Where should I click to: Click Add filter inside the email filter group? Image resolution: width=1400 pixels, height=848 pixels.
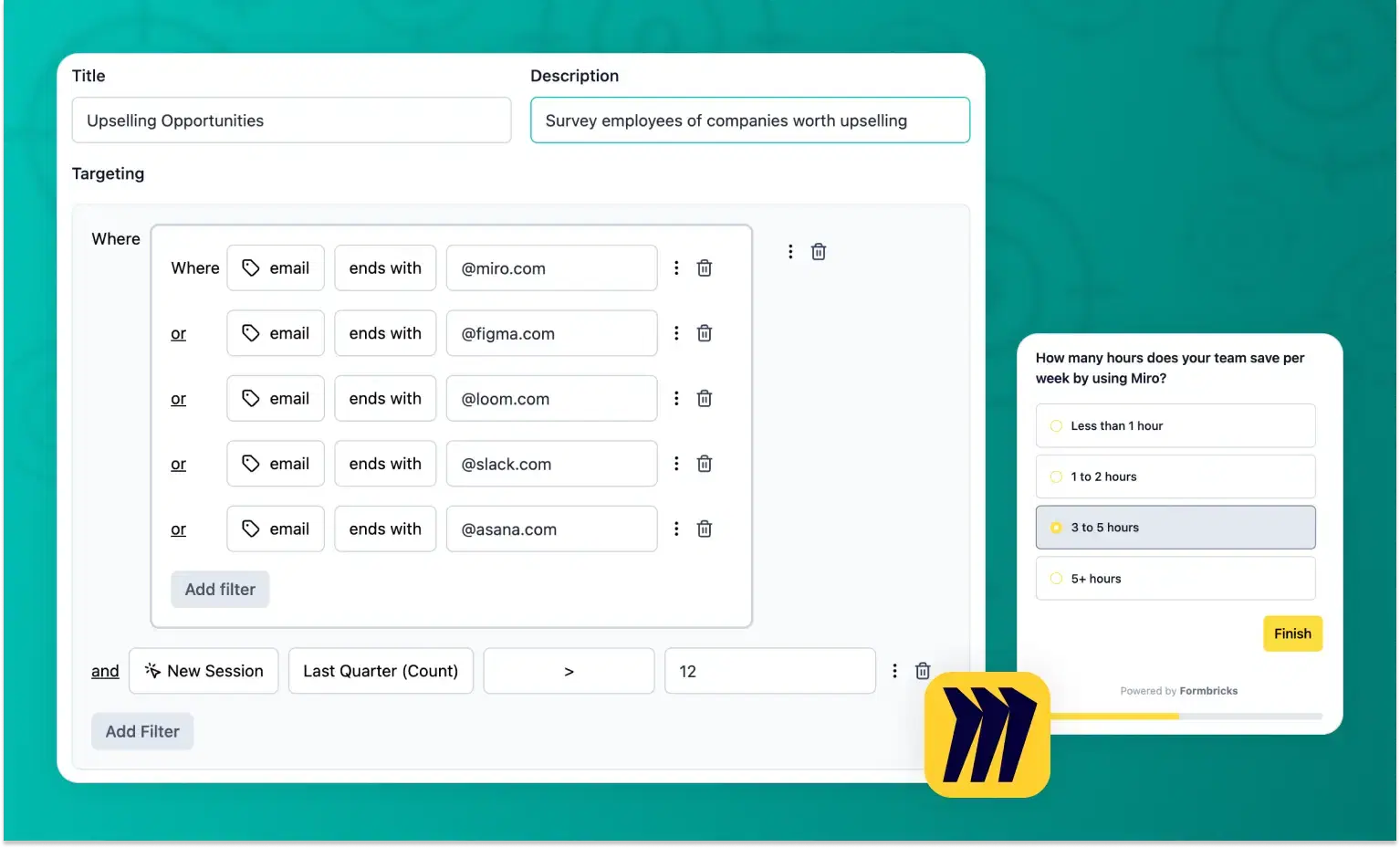tap(219, 589)
